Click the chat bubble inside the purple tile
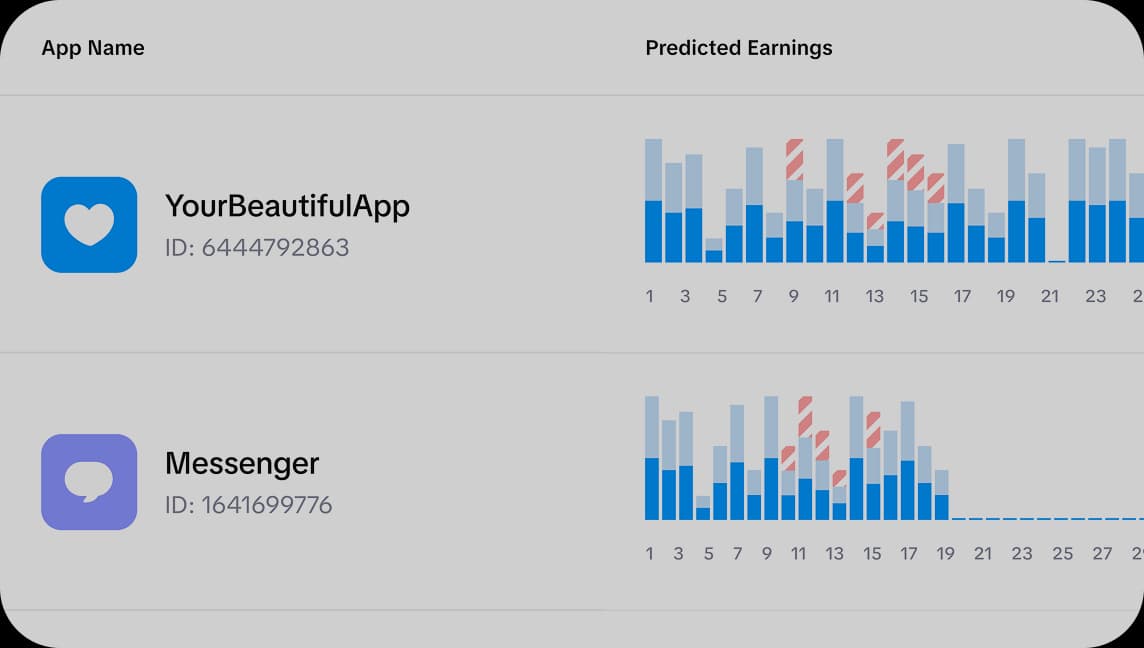 (x=88, y=481)
